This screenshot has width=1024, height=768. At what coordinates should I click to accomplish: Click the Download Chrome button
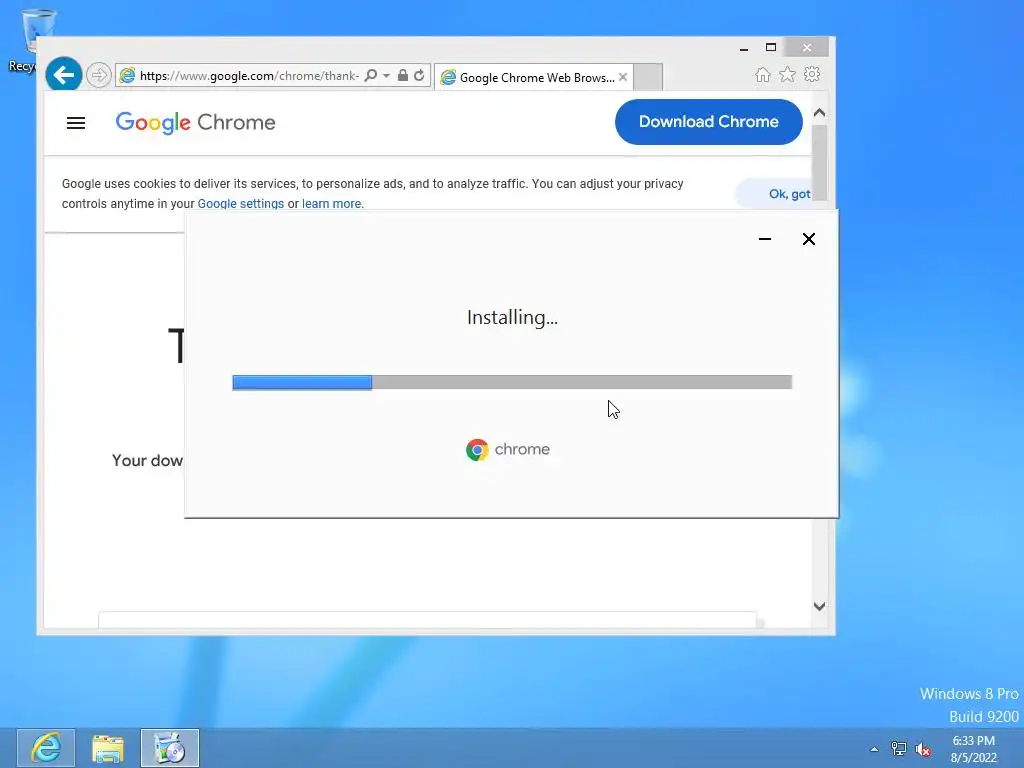(x=709, y=121)
